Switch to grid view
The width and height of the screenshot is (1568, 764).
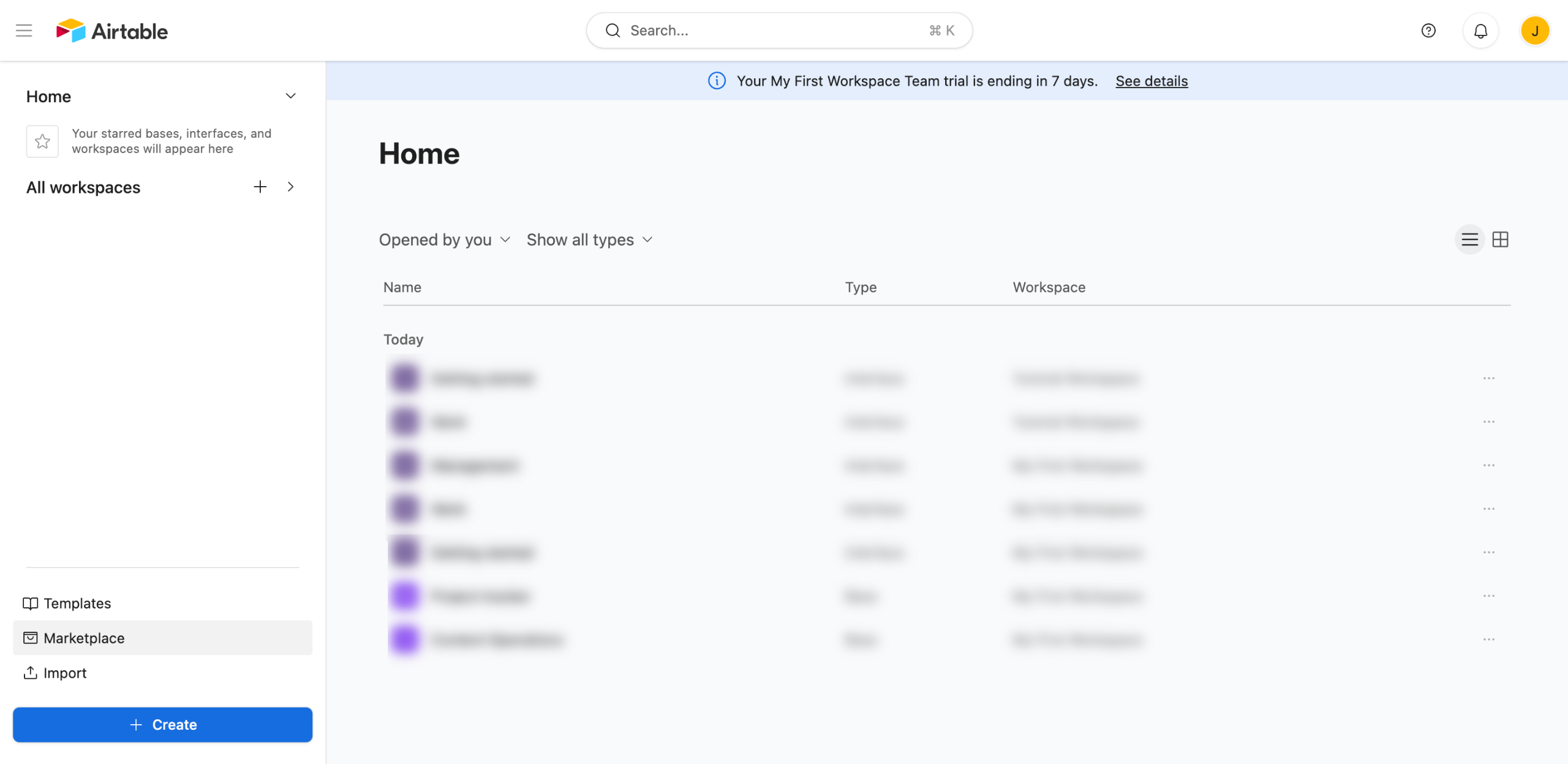(x=1500, y=239)
